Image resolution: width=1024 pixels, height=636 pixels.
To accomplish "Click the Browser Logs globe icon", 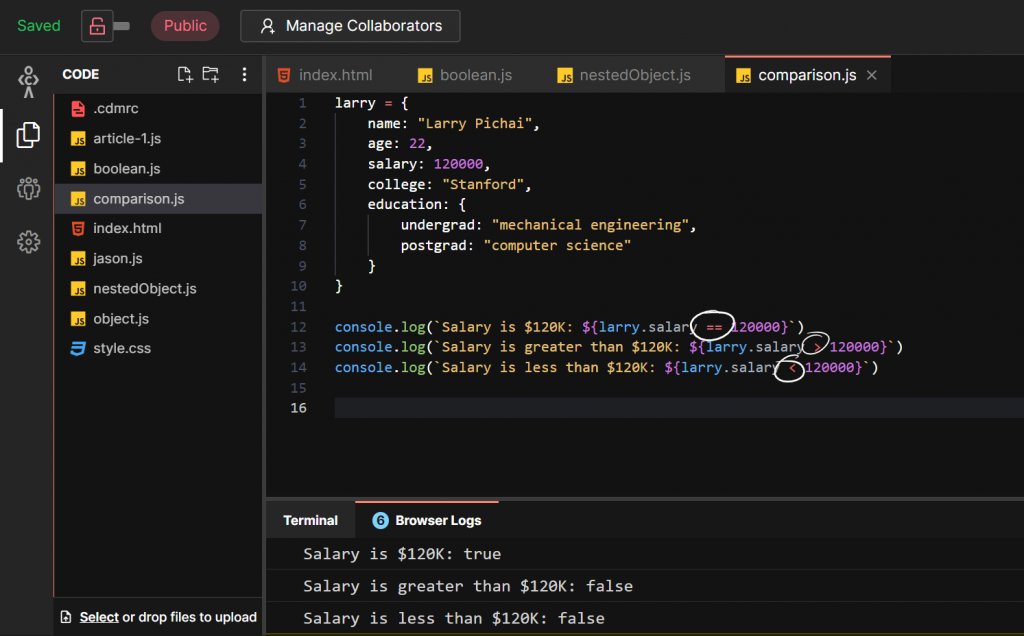I will [x=380, y=520].
